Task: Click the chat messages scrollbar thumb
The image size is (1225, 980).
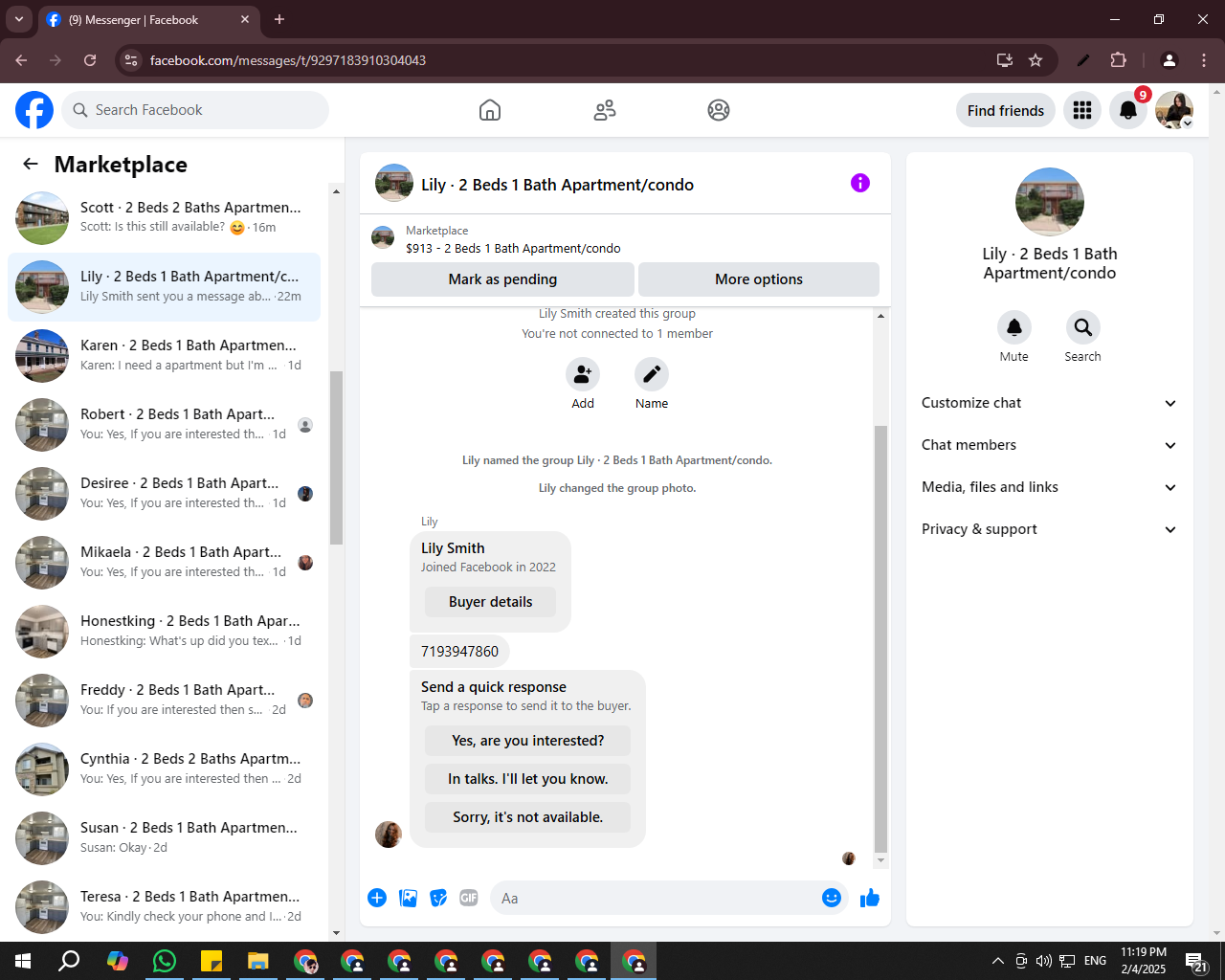Action: click(880, 639)
